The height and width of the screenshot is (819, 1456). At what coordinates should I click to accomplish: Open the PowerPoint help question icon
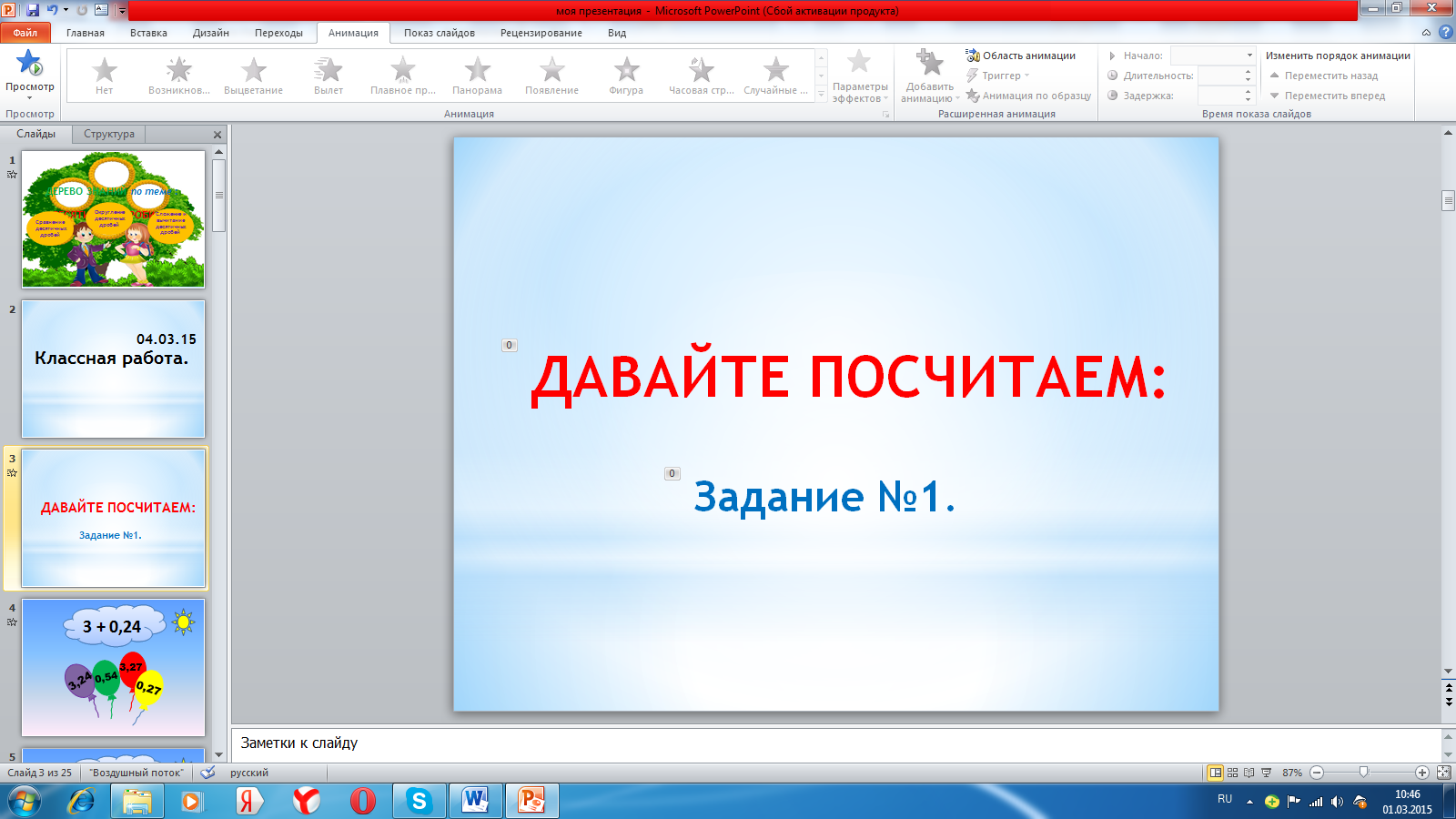pyautogui.click(x=1446, y=32)
